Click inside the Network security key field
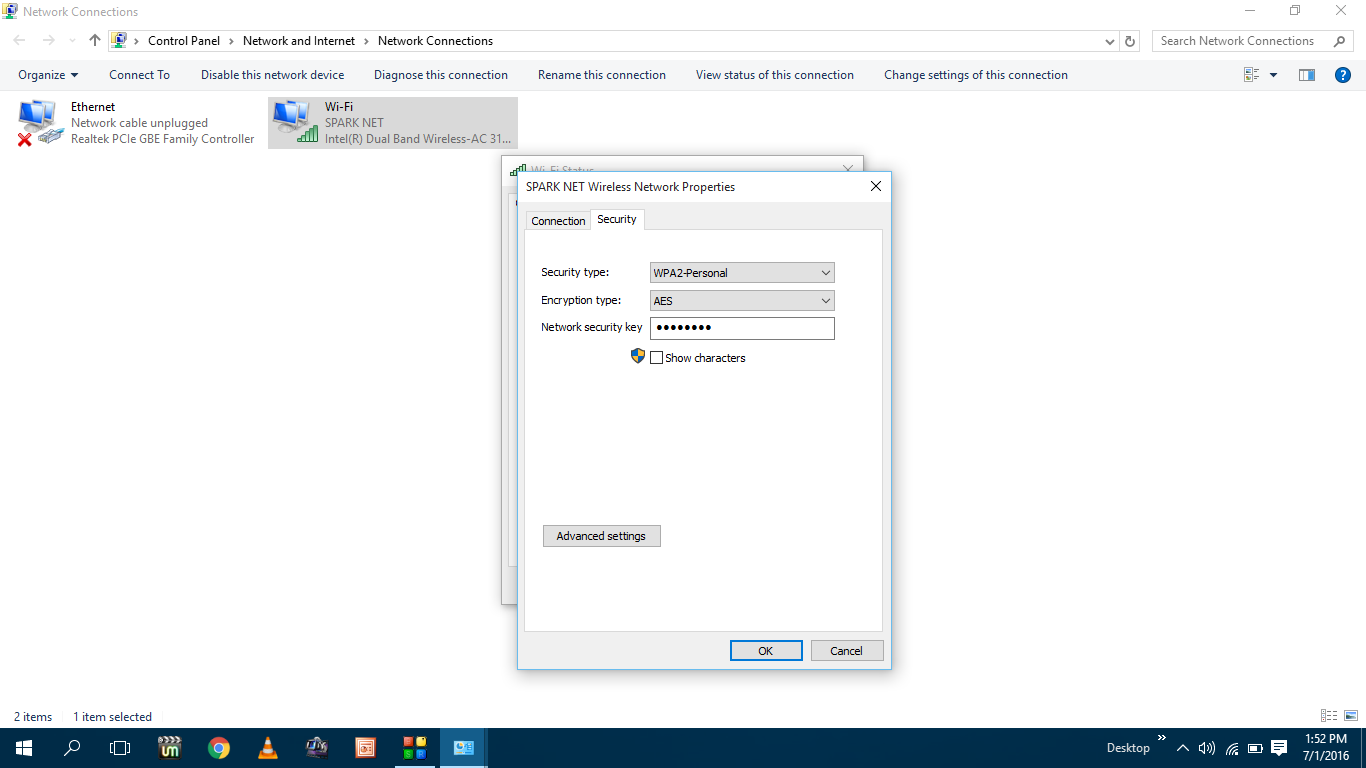The width and height of the screenshot is (1366, 768). click(x=742, y=327)
